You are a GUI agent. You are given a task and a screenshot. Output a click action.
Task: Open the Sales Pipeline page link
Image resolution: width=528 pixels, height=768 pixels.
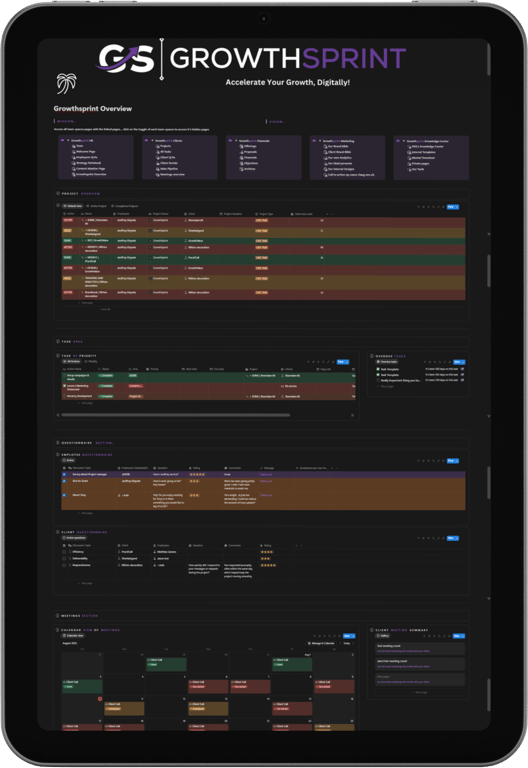[x=167, y=168]
